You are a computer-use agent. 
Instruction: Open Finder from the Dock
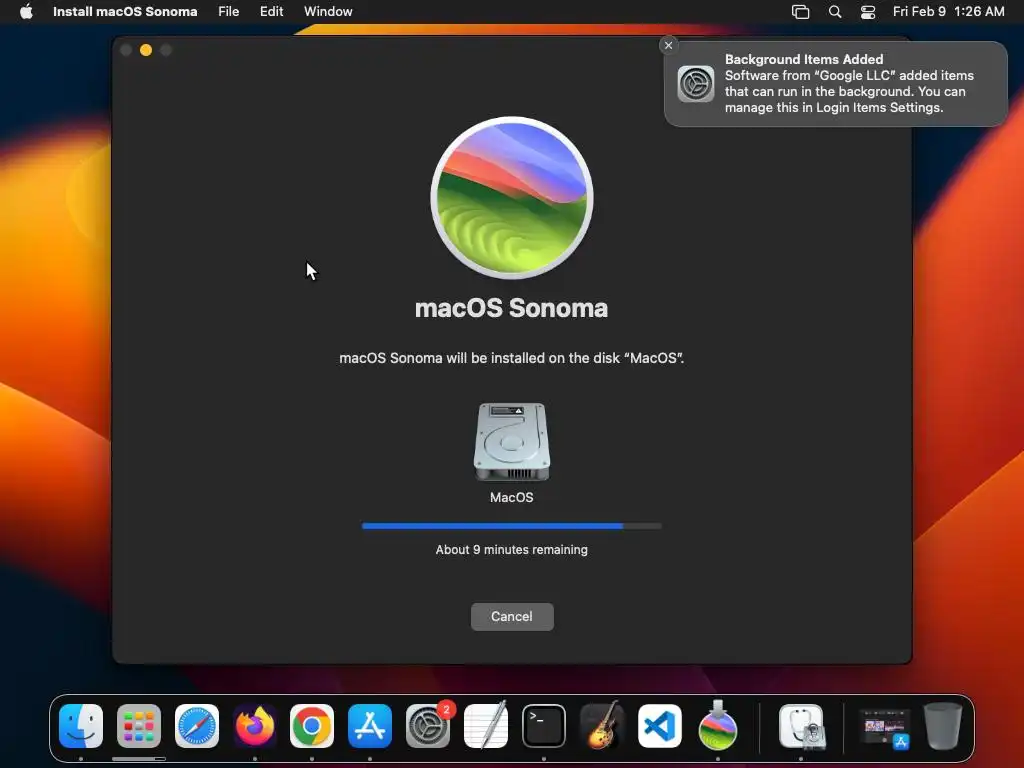coord(81,726)
